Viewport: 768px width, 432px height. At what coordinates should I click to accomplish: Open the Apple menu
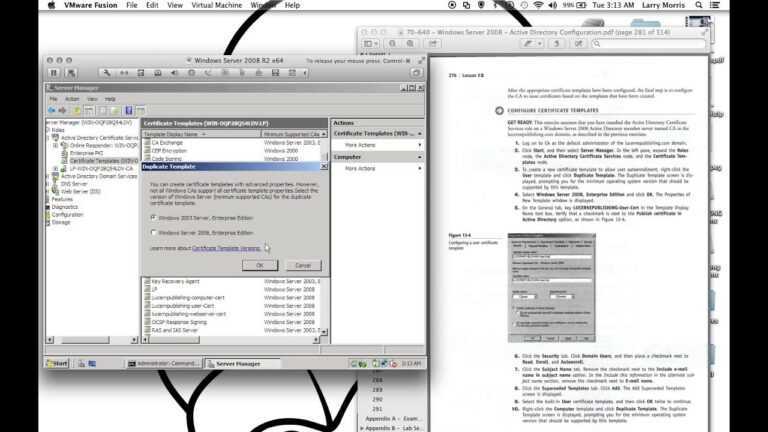[x=52, y=5]
